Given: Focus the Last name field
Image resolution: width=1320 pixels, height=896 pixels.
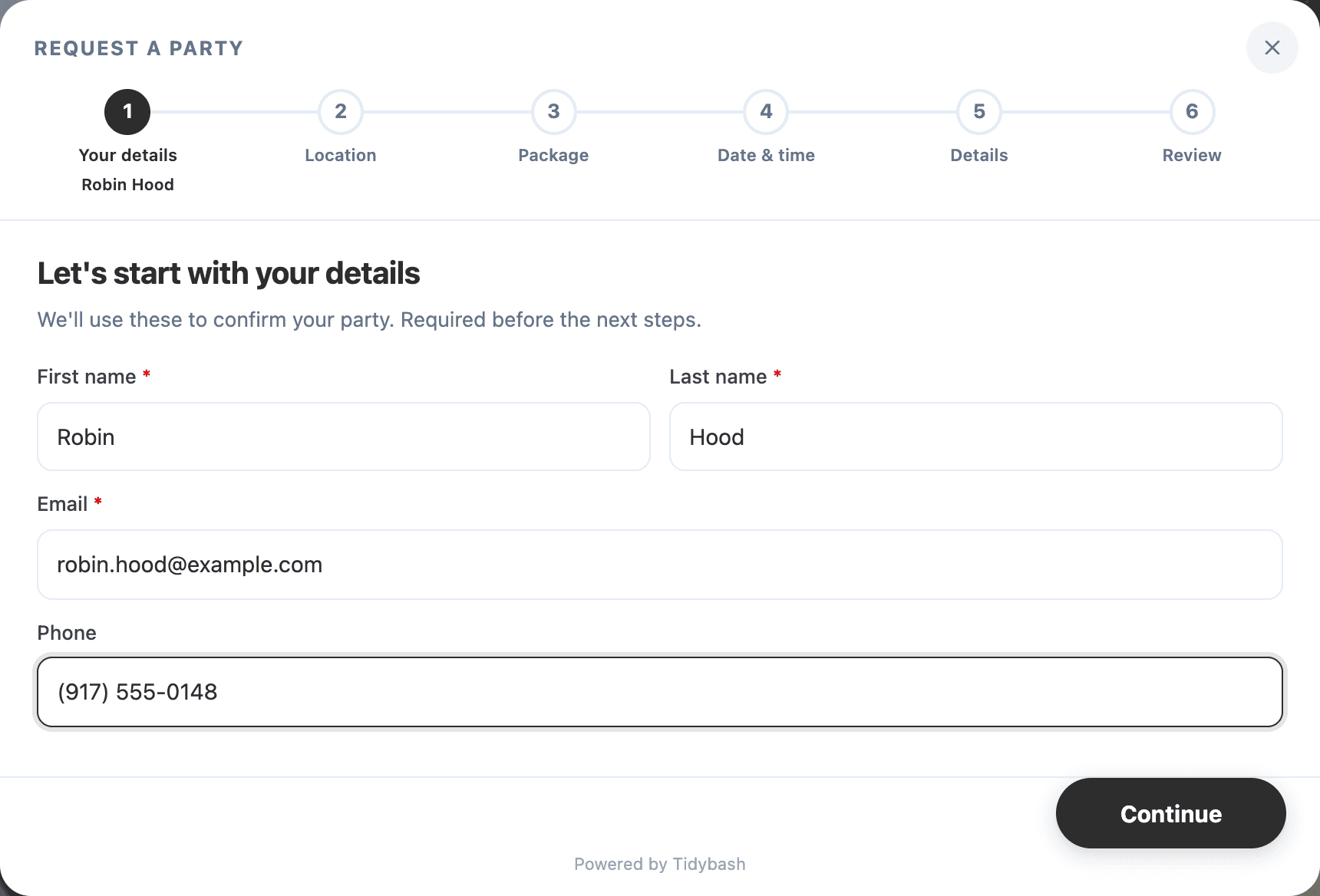Looking at the screenshot, I should (975, 436).
